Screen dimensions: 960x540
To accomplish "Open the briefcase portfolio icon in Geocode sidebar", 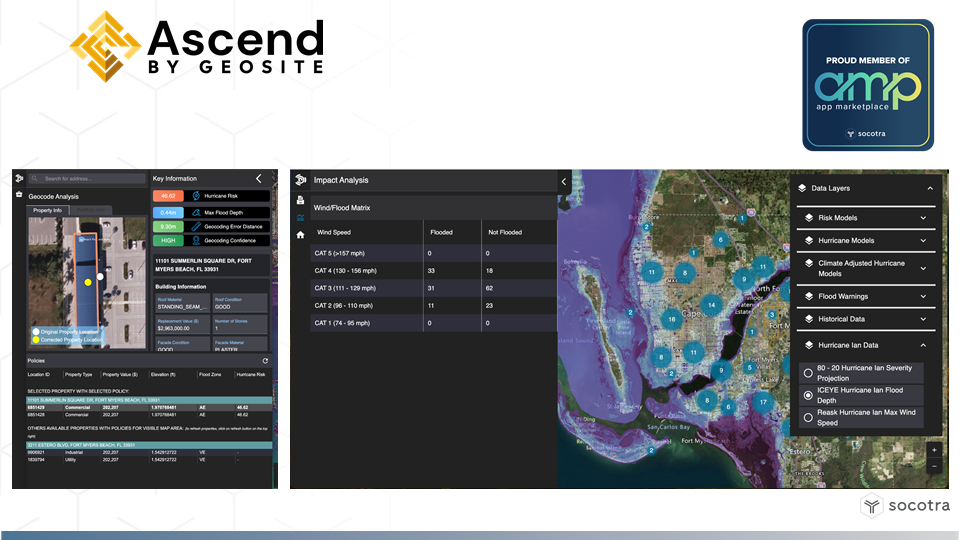I will click(x=19, y=194).
